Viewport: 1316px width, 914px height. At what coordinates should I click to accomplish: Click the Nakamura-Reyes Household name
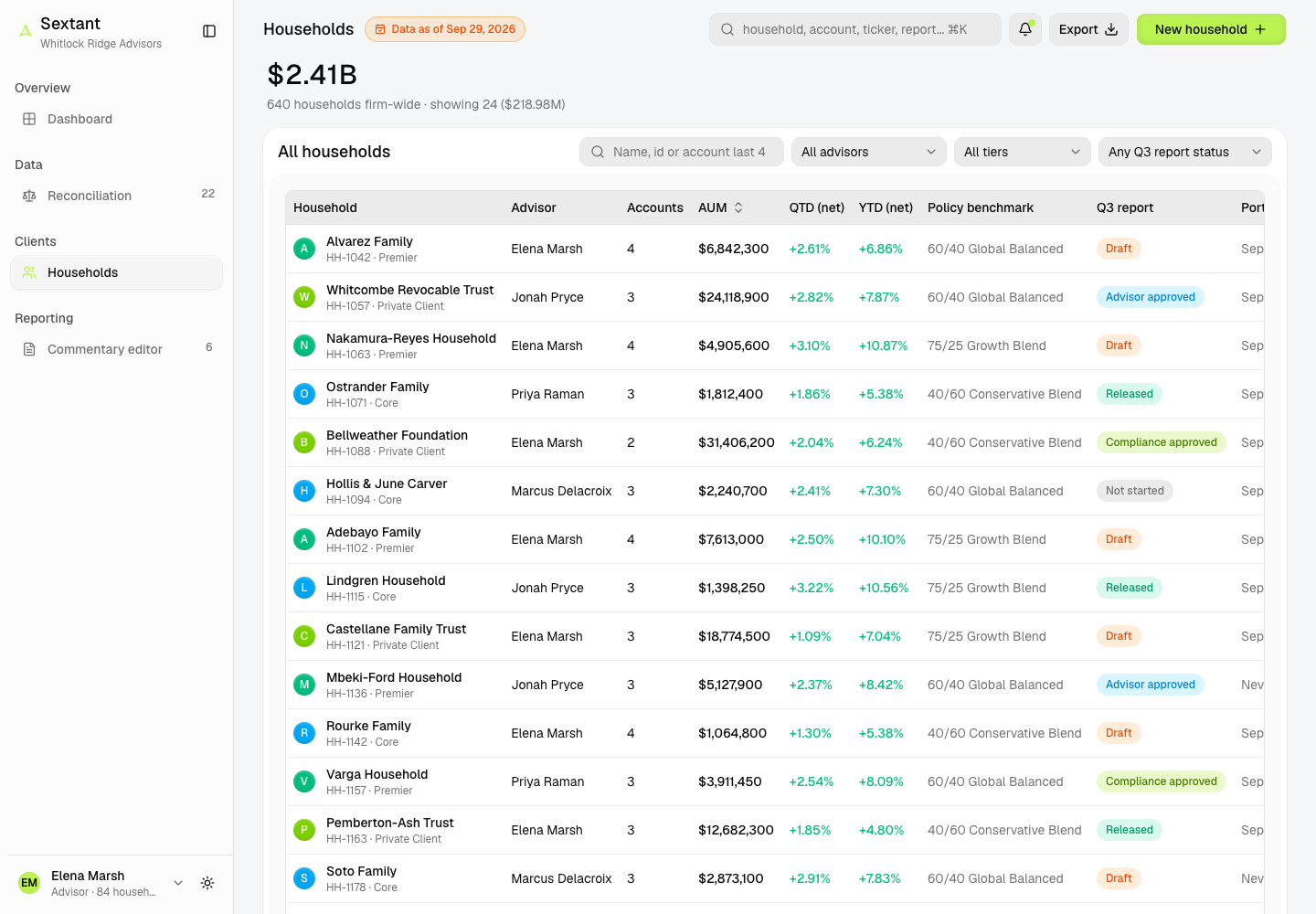pos(411,338)
